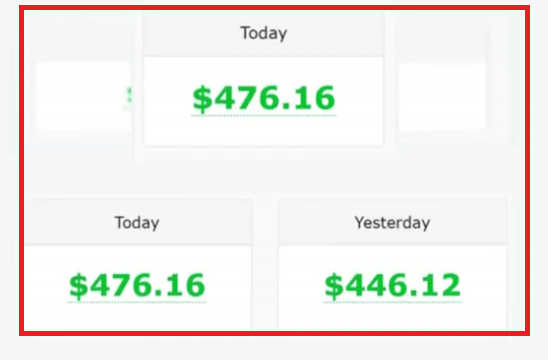Click the white area under enlarged $476.16

pyautogui.click(x=264, y=130)
